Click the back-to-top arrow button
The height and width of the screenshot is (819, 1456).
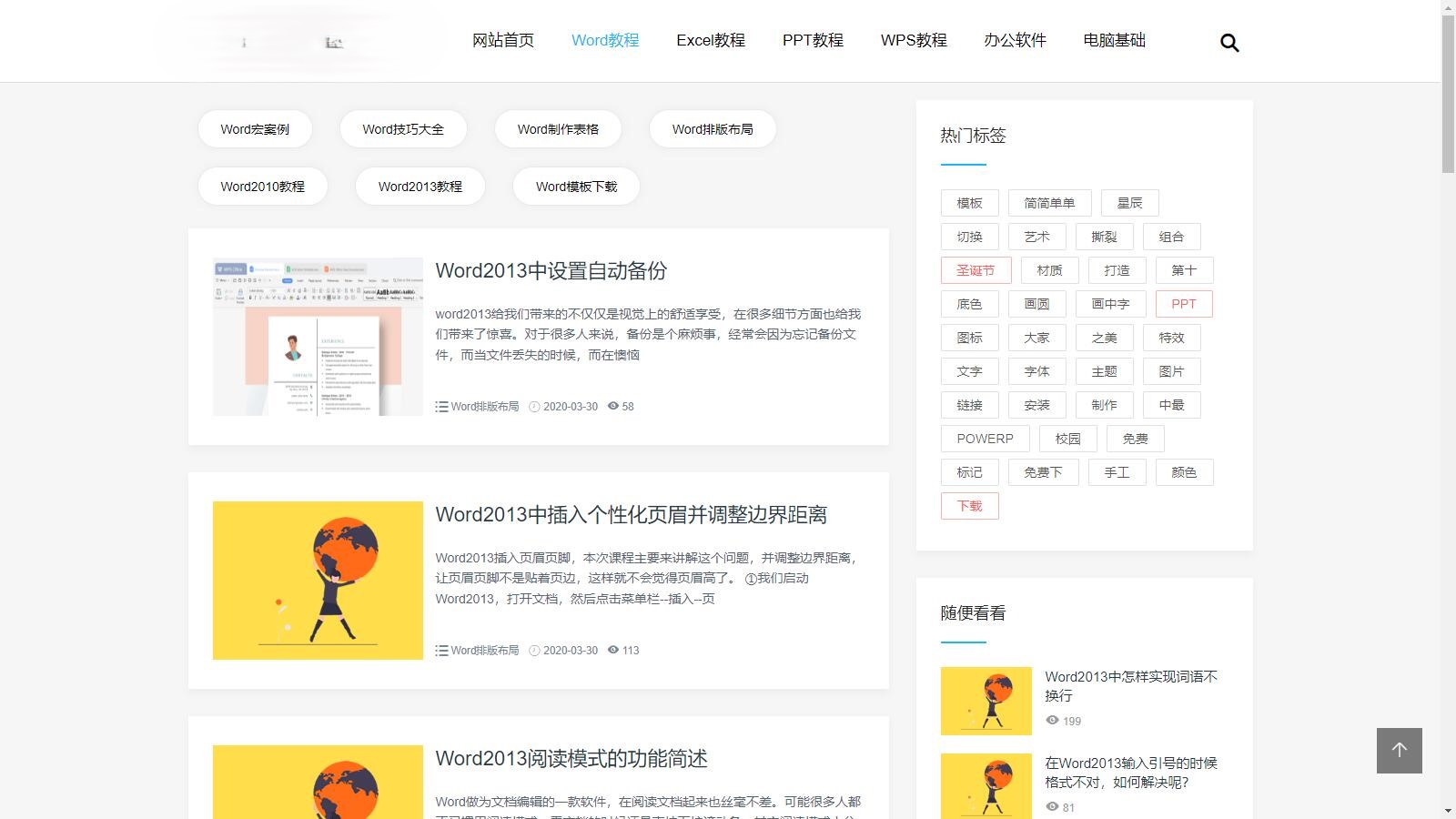coord(1400,751)
